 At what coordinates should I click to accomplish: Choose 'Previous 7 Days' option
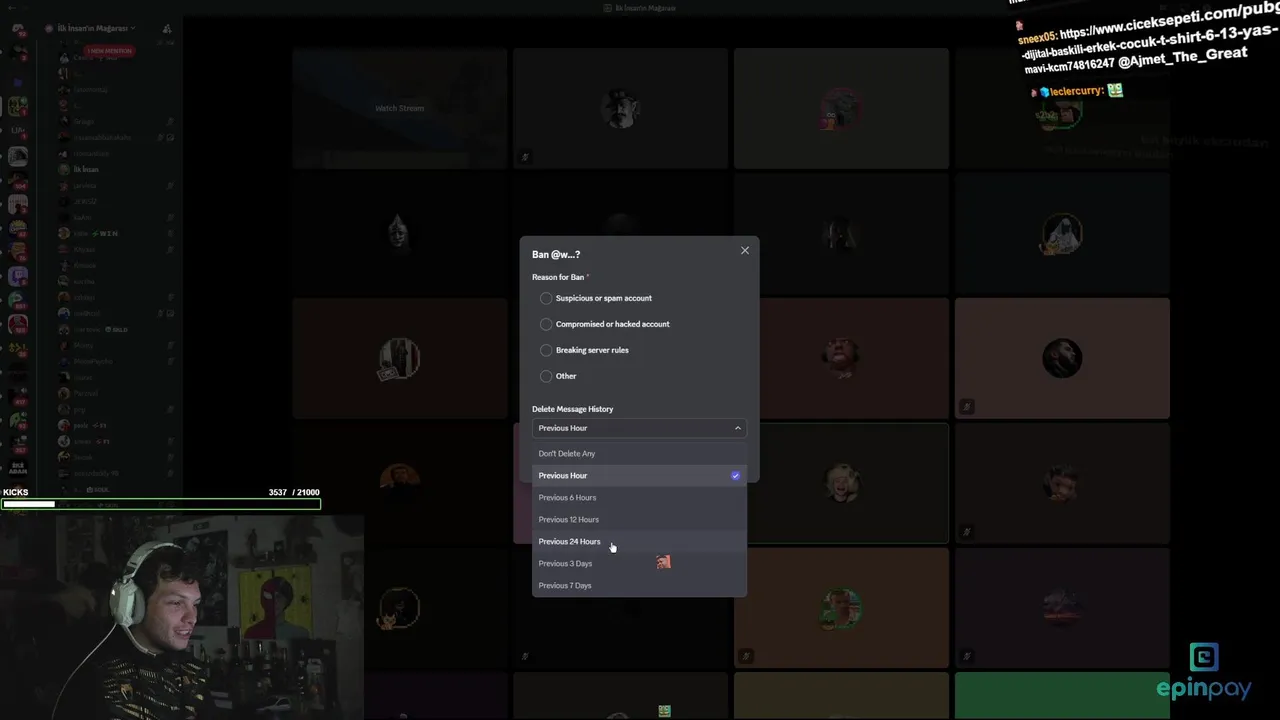(x=639, y=586)
